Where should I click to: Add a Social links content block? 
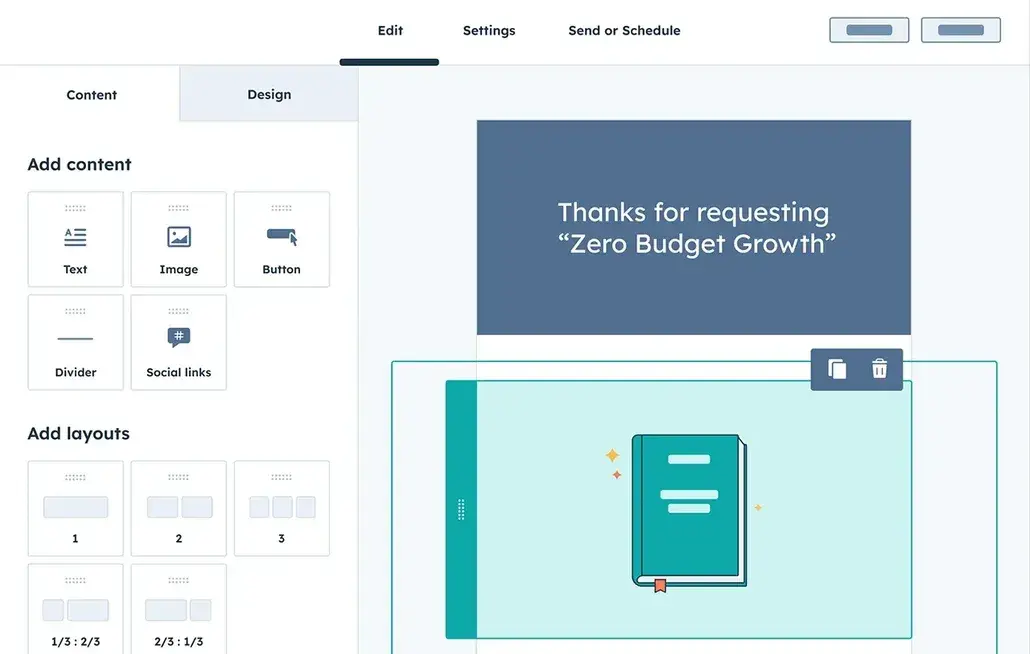(178, 341)
